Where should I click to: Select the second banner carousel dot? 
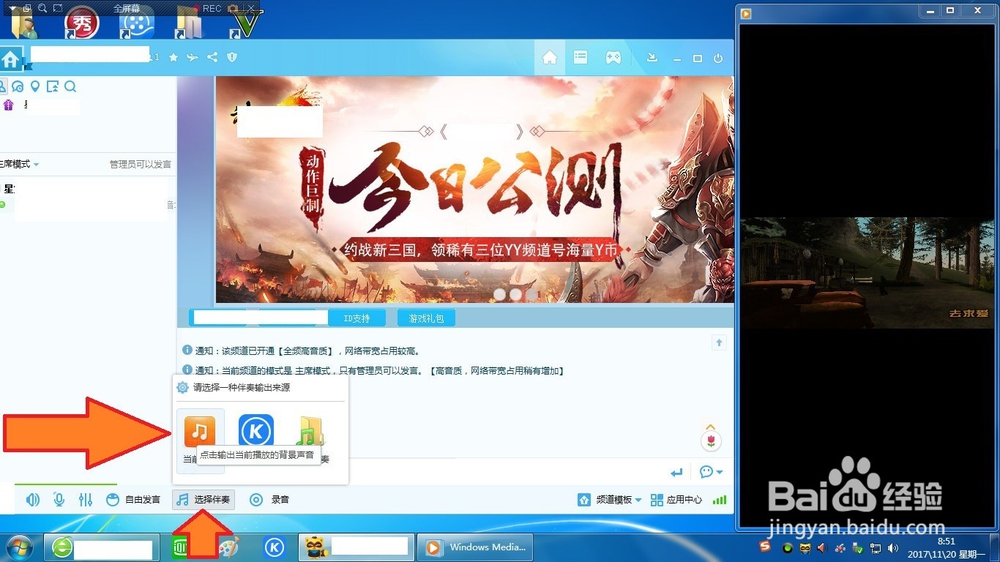515,294
